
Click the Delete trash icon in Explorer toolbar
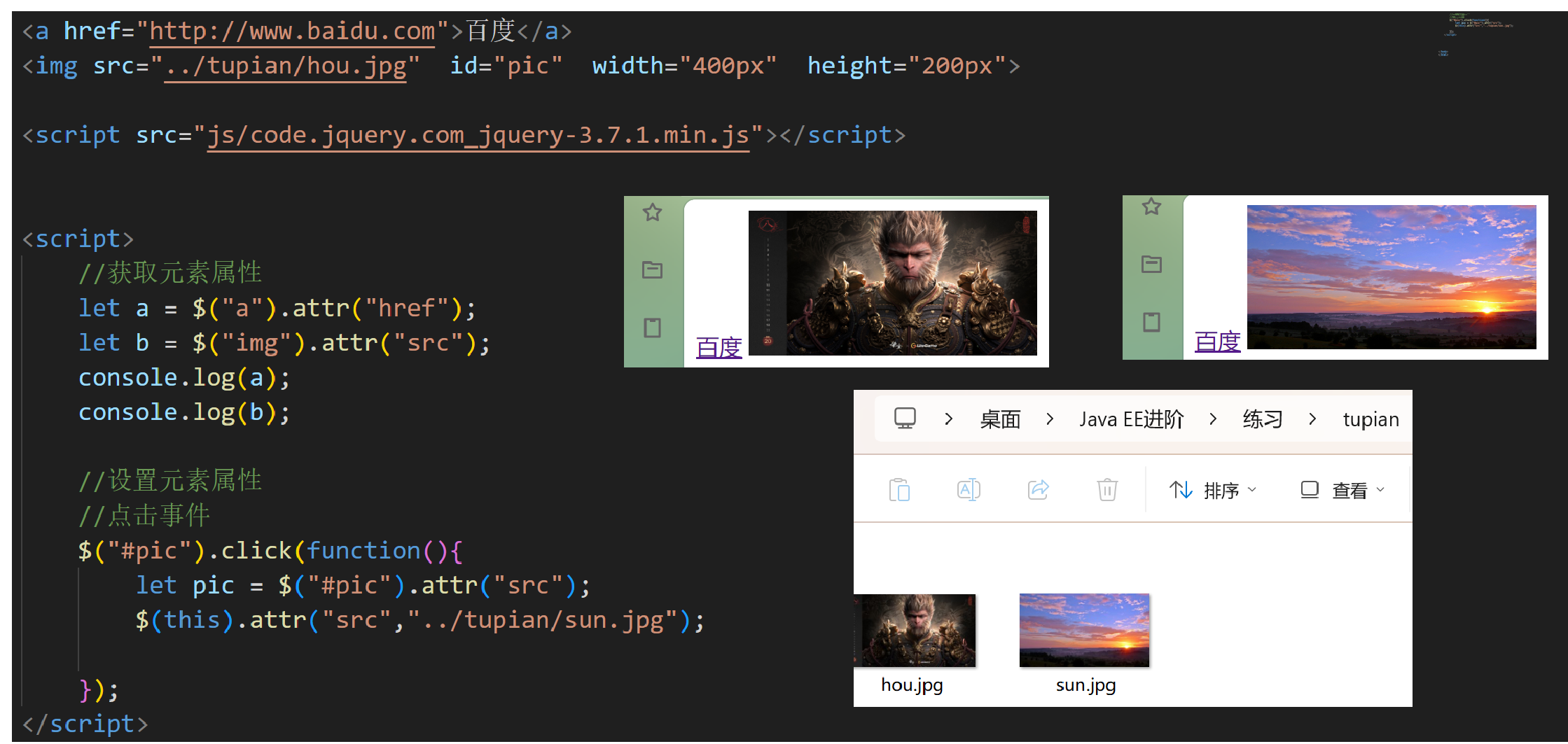coord(1107,489)
